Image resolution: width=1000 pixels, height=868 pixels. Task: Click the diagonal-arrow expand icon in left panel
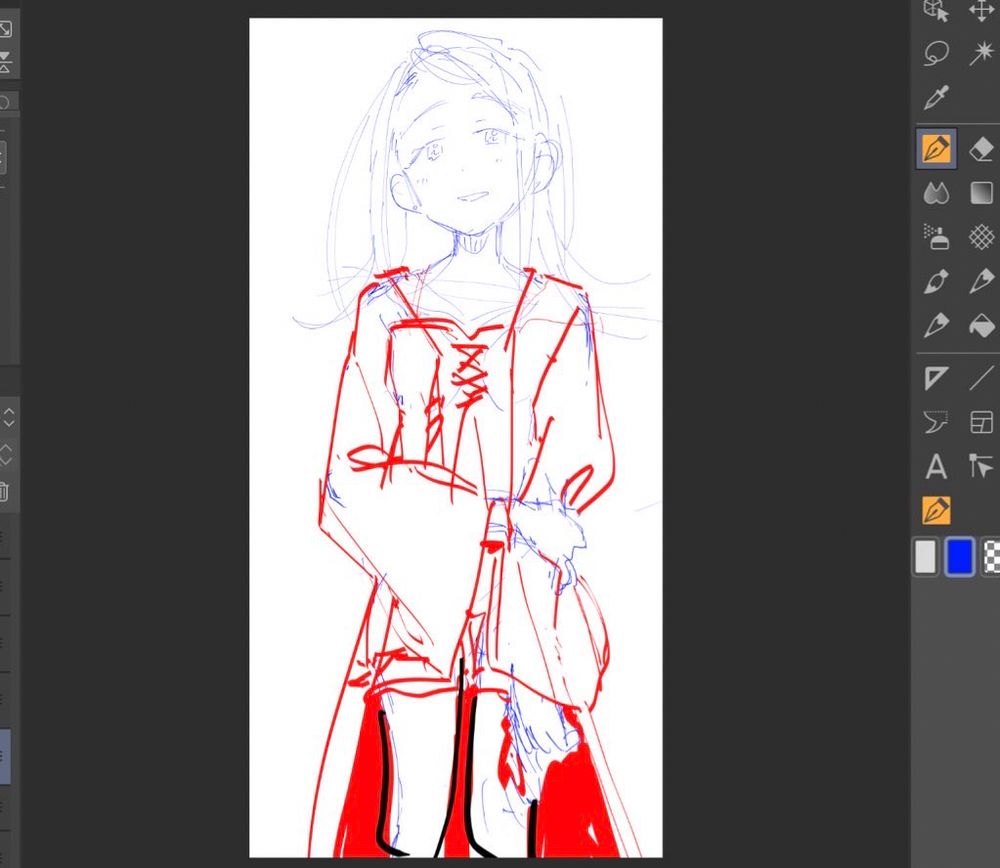pyautogui.click(x=4, y=29)
